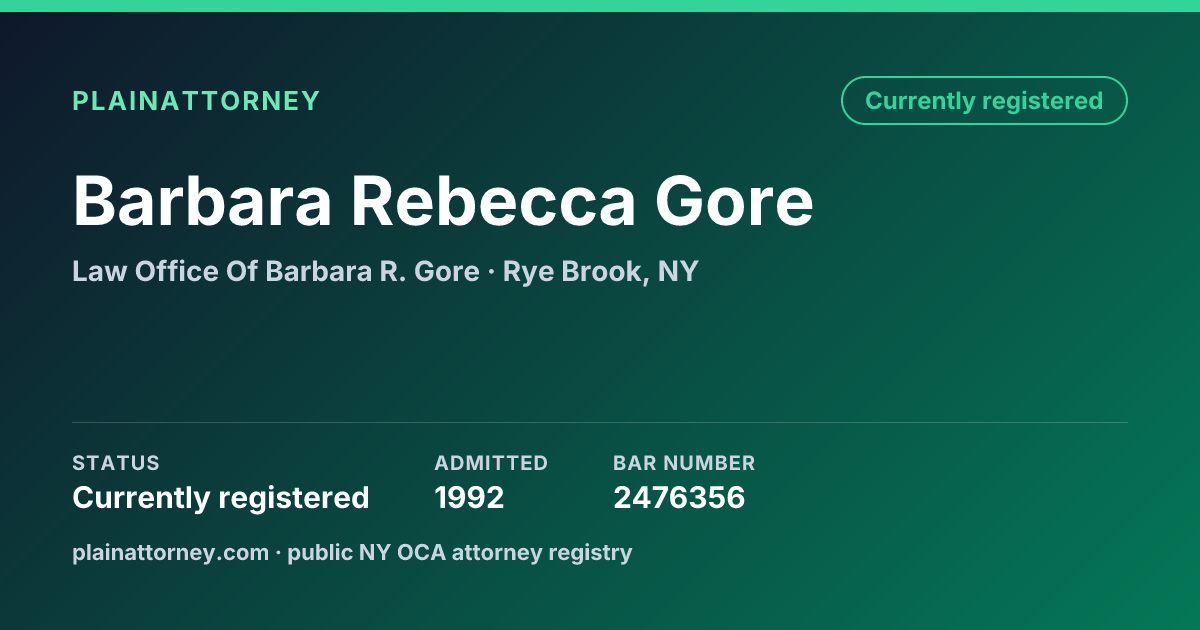1200x630 pixels.
Task: Click the ADMITTED label
Action: (x=491, y=463)
